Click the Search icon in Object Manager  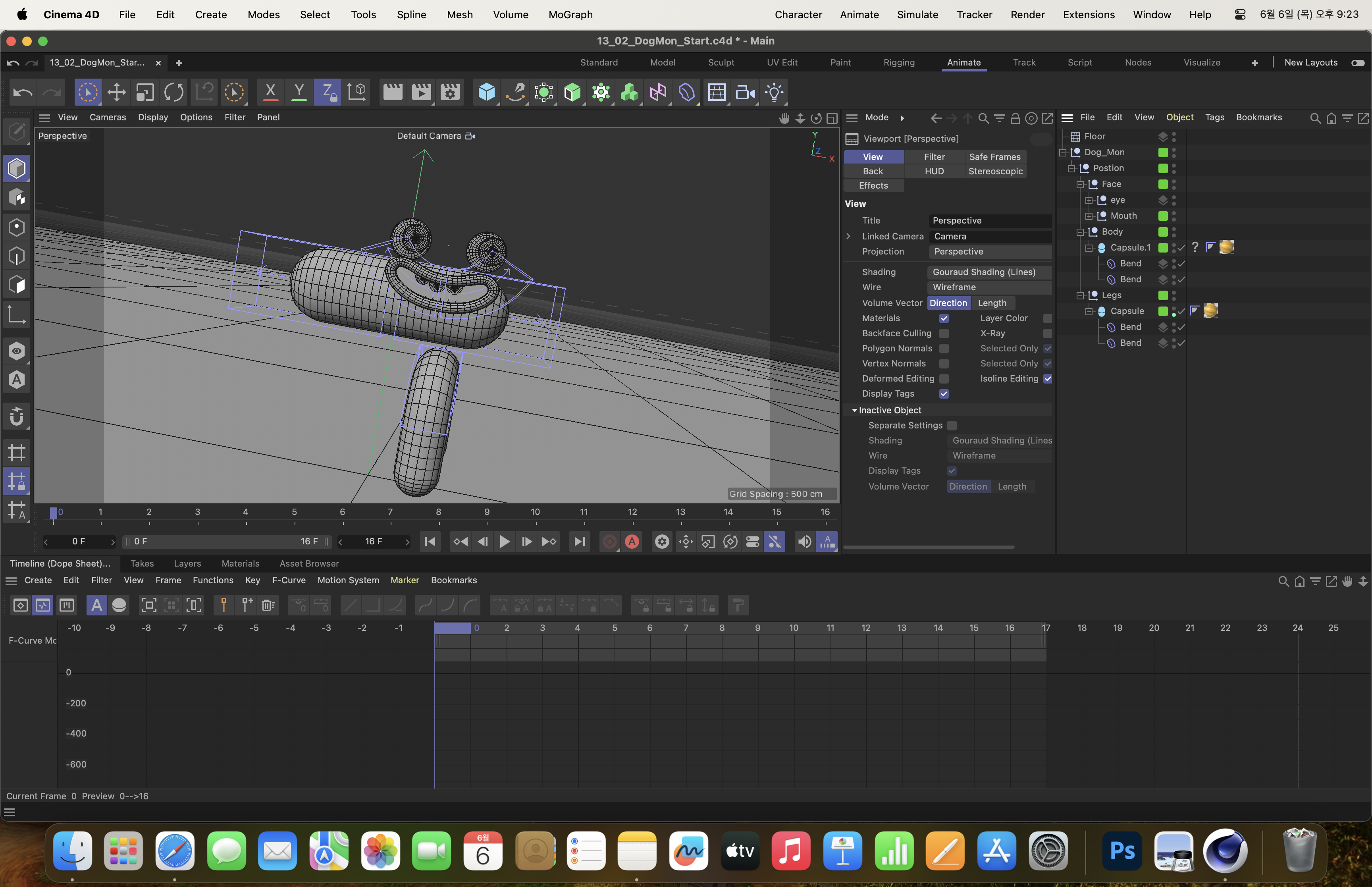point(1315,118)
